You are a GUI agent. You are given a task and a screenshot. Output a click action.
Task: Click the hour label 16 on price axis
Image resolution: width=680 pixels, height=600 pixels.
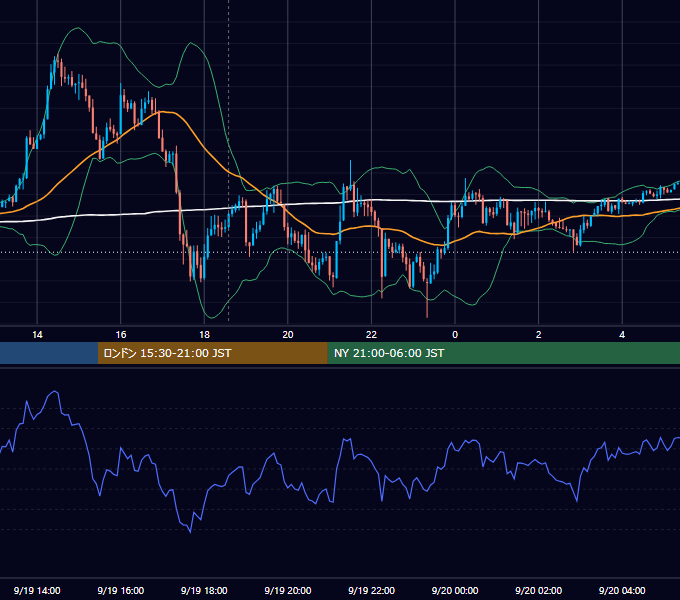tap(121, 335)
